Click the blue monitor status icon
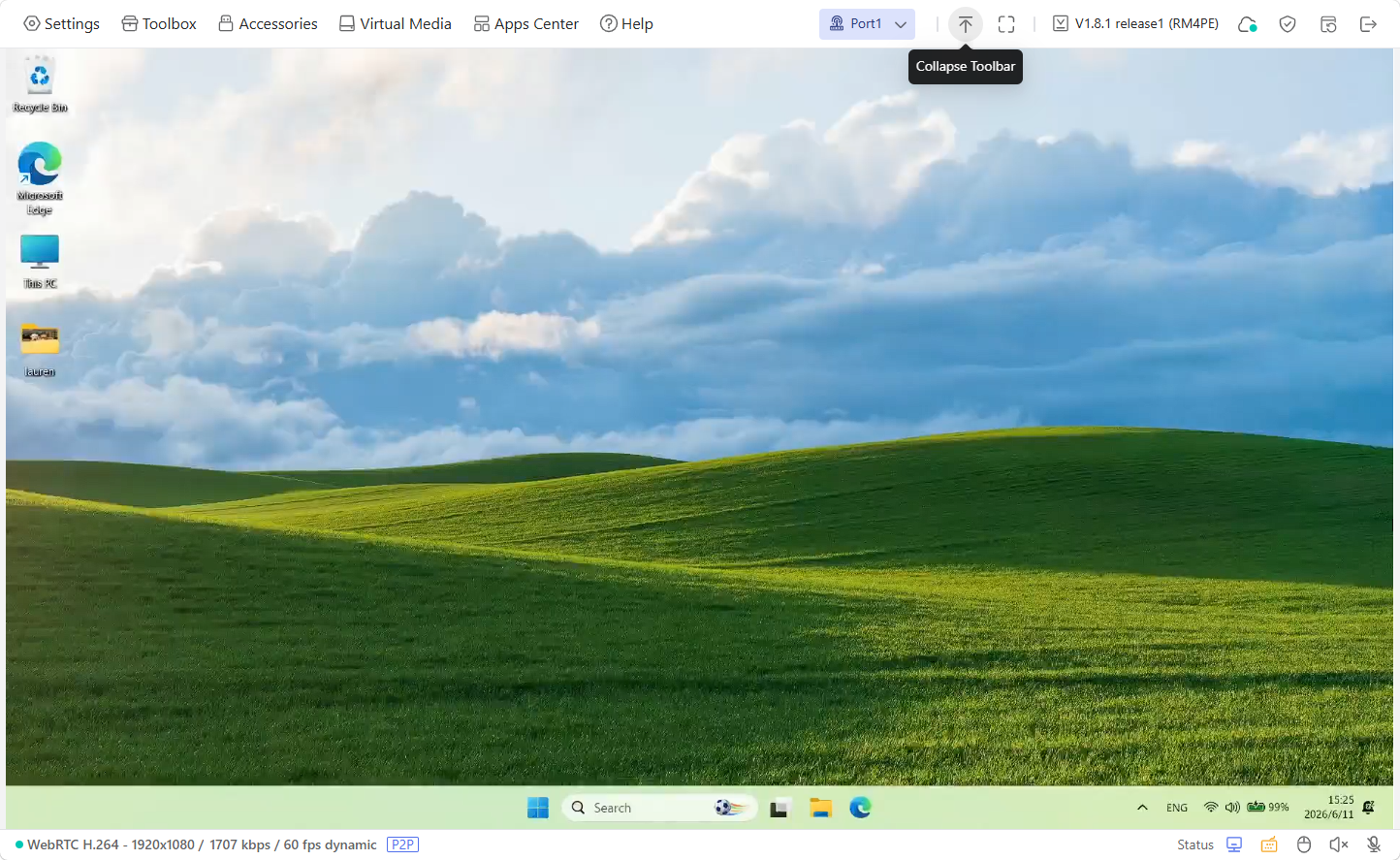 pyautogui.click(x=1234, y=844)
